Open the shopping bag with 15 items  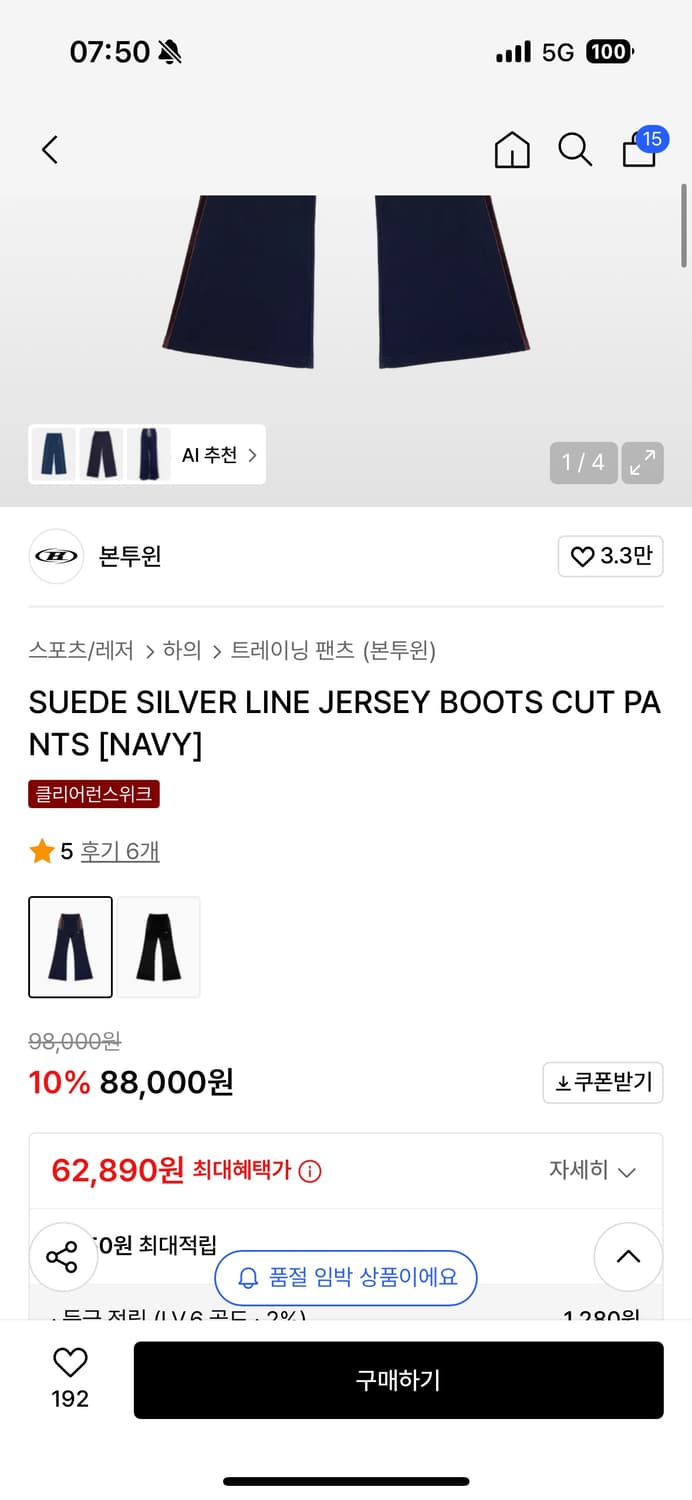pyautogui.click(x=639, y=152)
